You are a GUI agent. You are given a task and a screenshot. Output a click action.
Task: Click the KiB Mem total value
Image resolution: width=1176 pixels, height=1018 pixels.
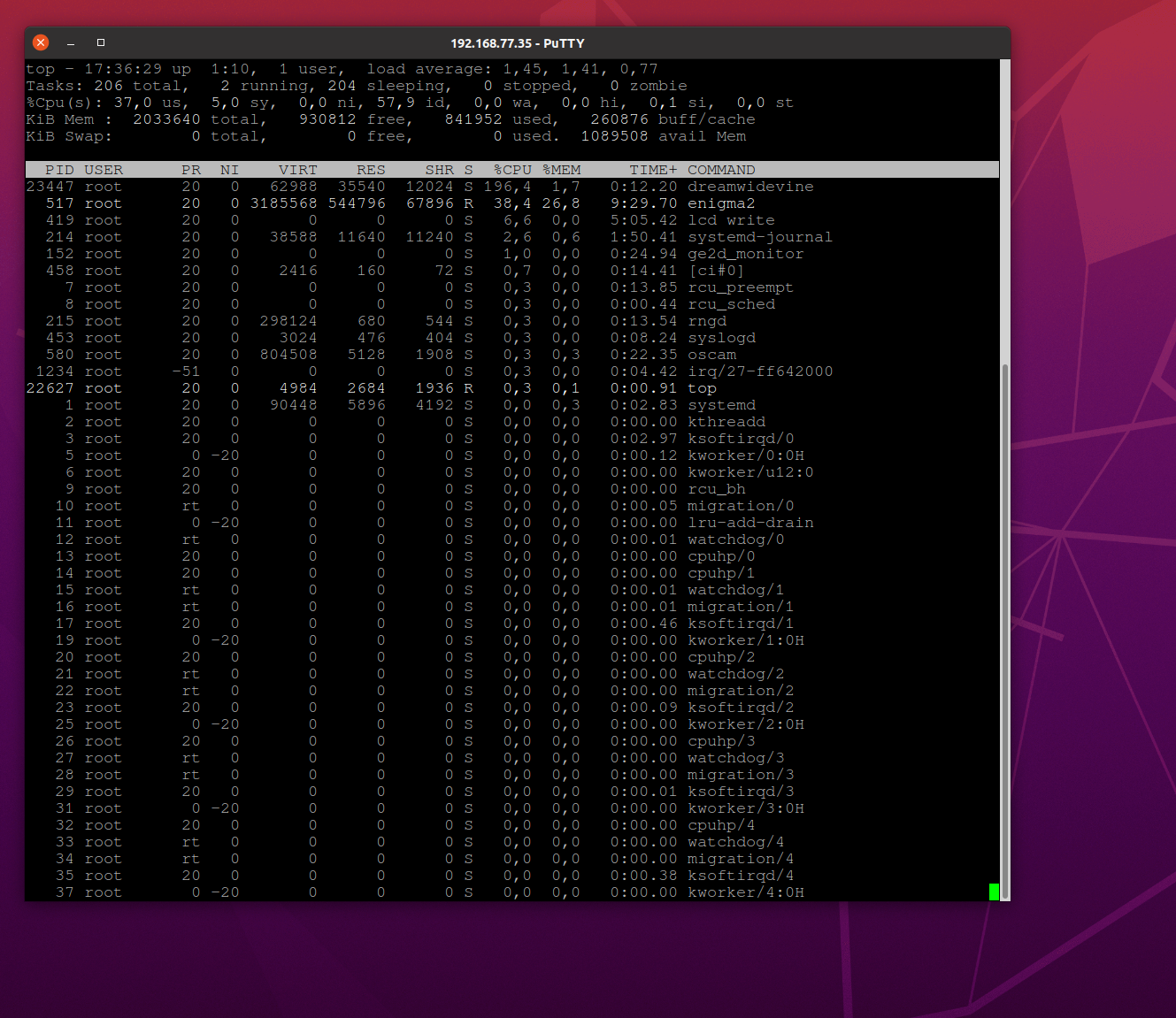pos(166,119)
